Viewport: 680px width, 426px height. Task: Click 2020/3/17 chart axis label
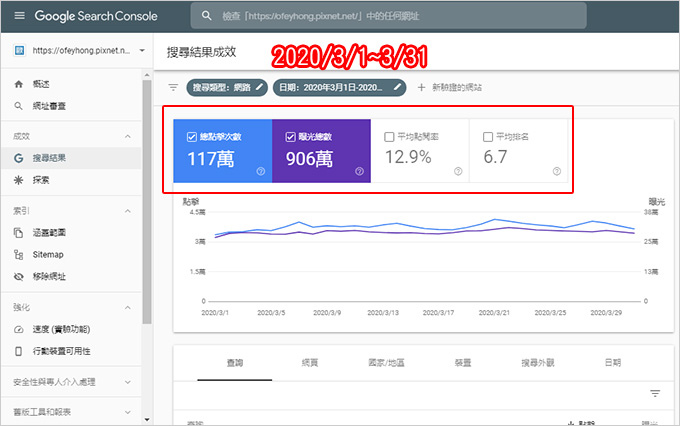(438, 312)
